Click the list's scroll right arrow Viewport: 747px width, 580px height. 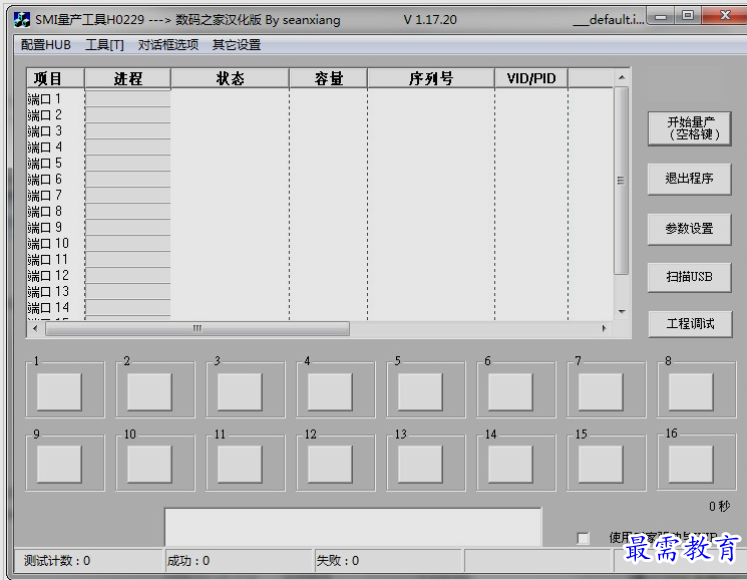coord(604,328)
